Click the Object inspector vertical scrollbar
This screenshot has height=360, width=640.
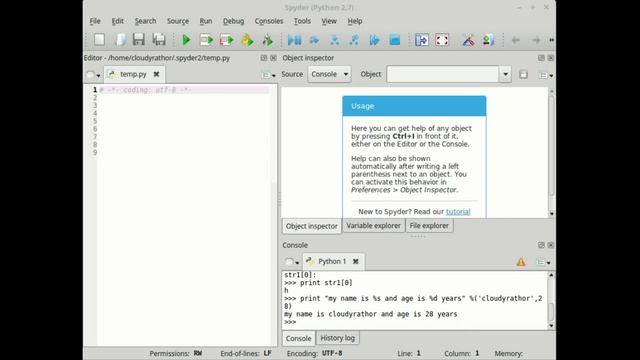click(551, 145)
